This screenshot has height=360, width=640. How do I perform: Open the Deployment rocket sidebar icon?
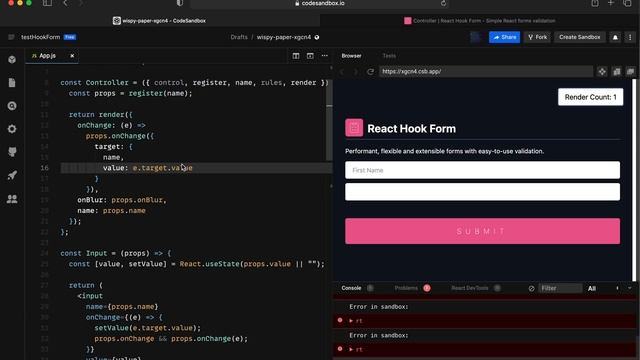click(12, 175)
